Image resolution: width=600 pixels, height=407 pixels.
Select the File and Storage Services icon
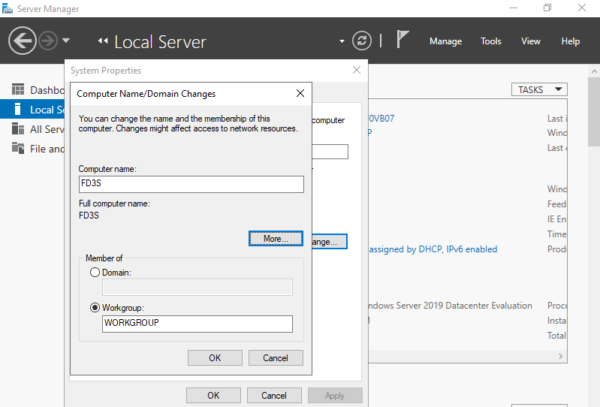tap(18, 148)
